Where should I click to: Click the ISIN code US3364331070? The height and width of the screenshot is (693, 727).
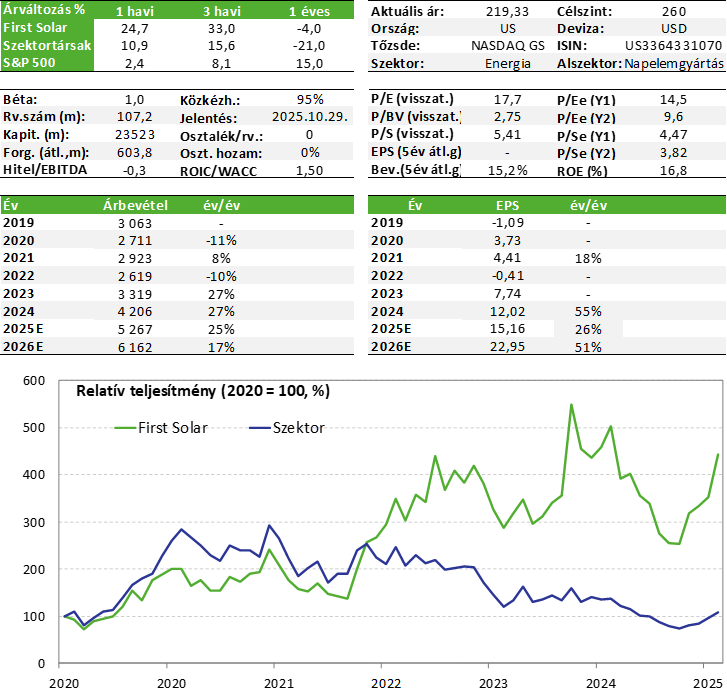(x=674, y=45)
